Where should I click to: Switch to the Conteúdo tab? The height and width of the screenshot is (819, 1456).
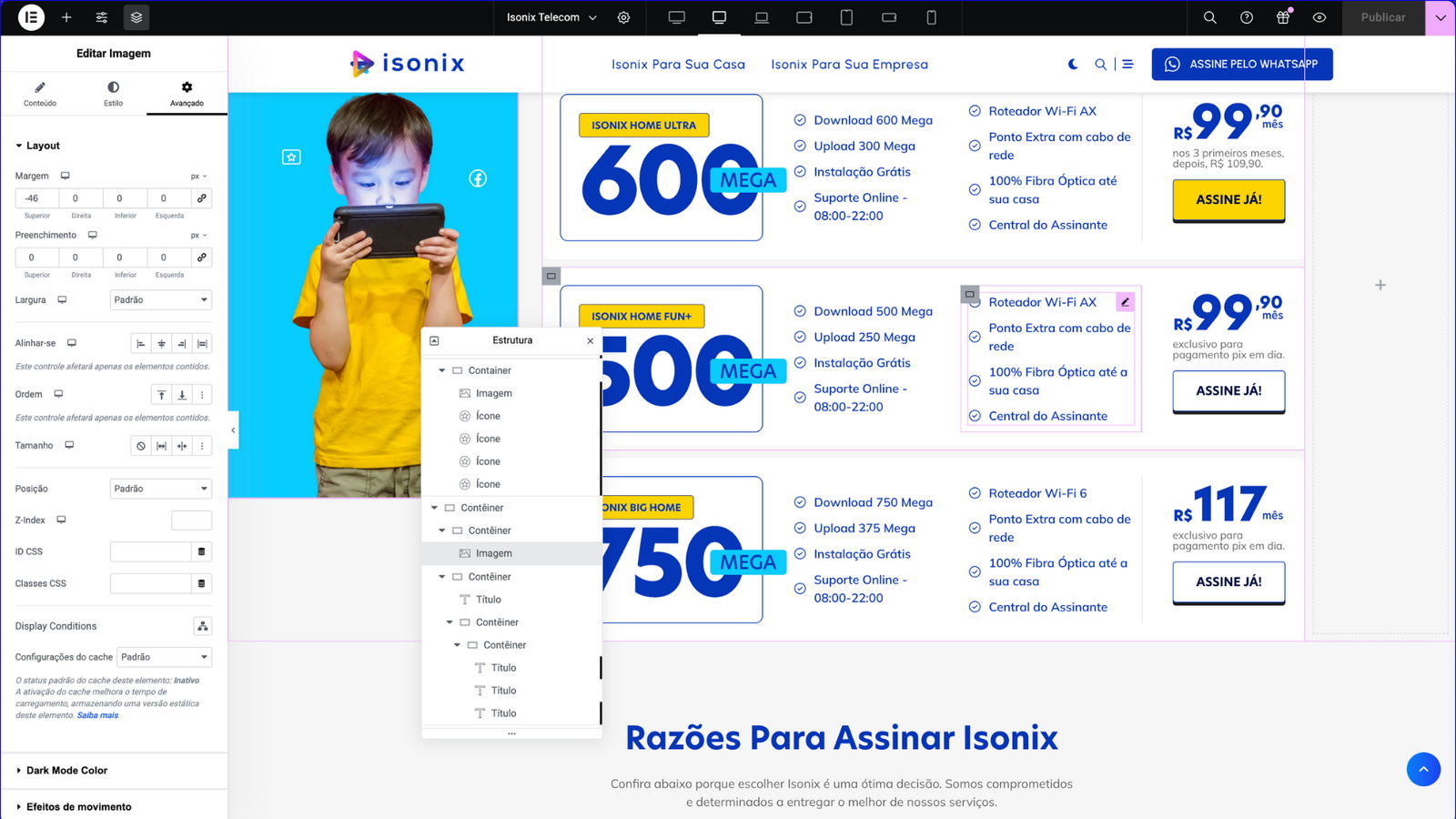40,94
